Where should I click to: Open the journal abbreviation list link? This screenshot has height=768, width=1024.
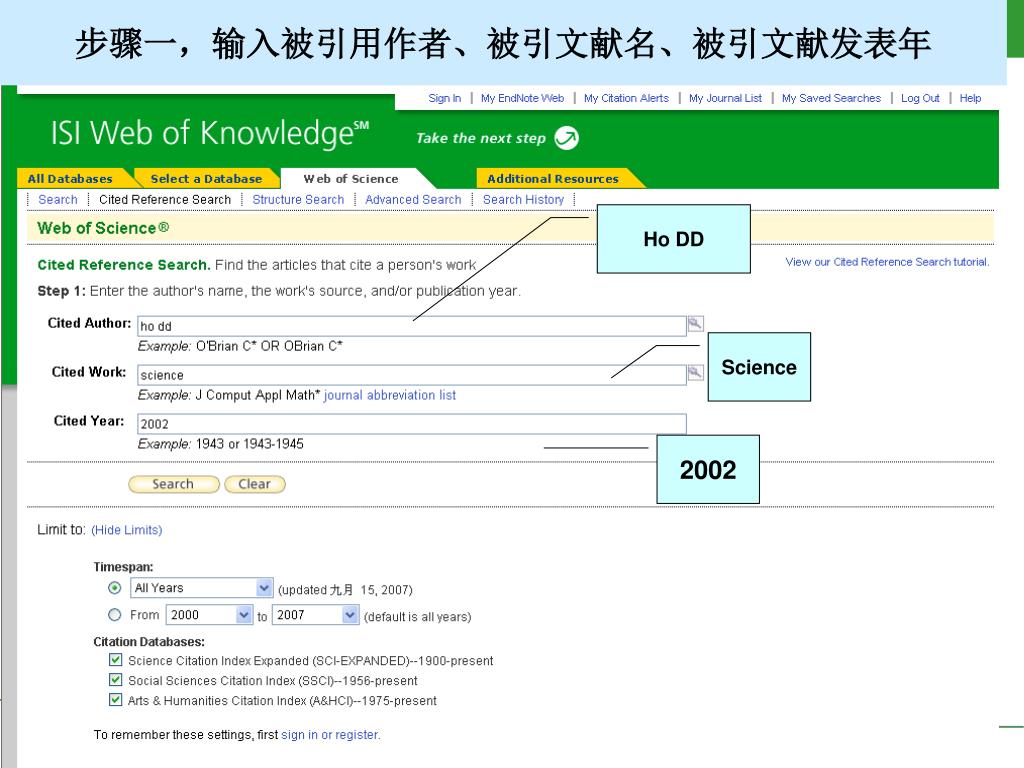click(390, 395)
